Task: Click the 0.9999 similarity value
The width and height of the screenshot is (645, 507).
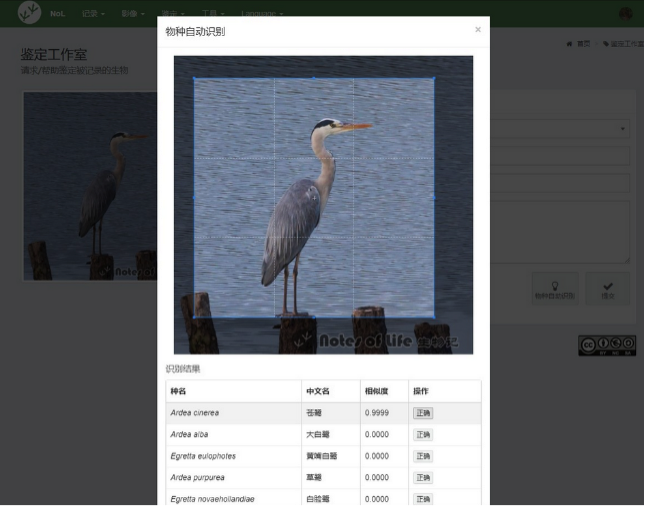Action: coord(377,413)
